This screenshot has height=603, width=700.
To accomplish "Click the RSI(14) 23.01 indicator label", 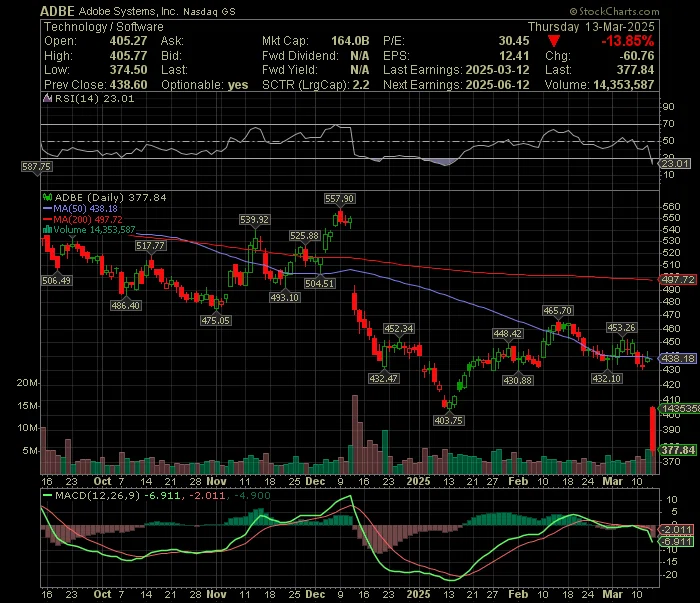I will [95, 99].
